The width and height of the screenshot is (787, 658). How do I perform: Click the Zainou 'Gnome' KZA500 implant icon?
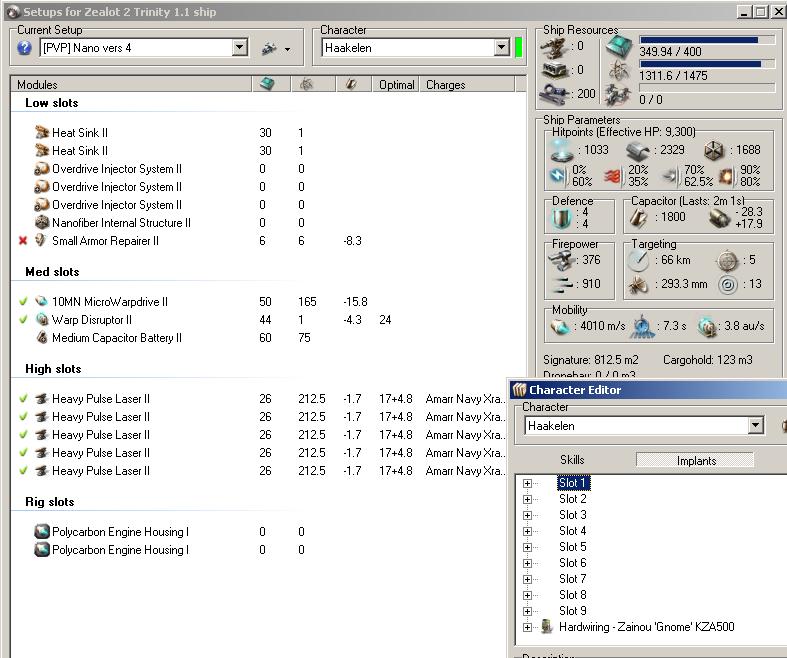(547, 627)
